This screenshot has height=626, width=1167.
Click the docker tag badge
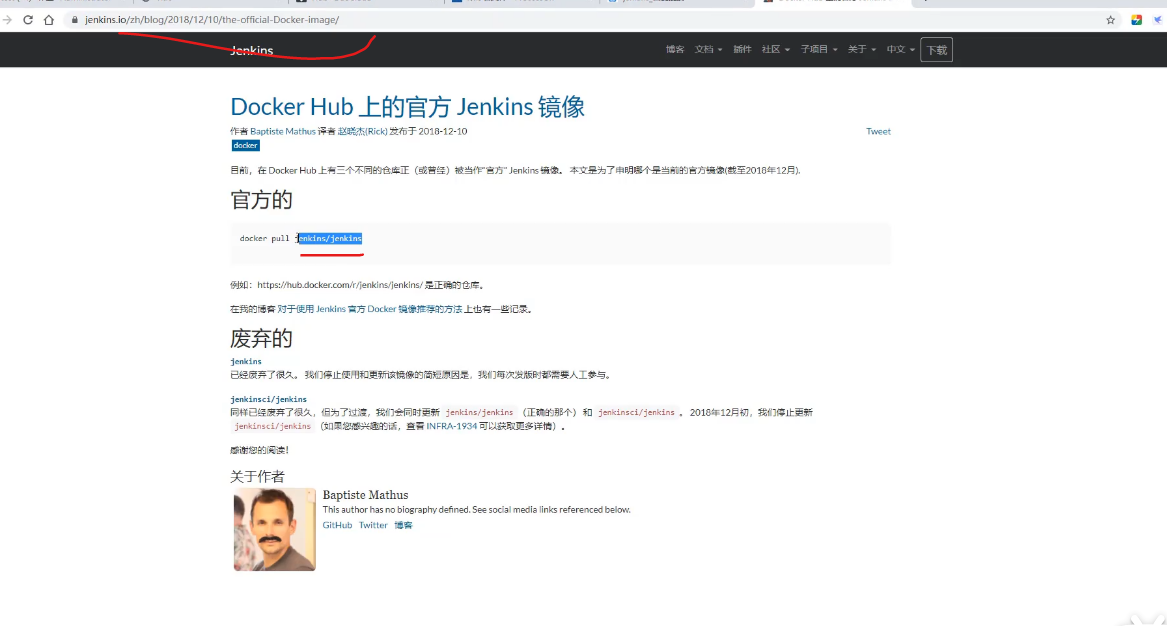tap(245, 146)
